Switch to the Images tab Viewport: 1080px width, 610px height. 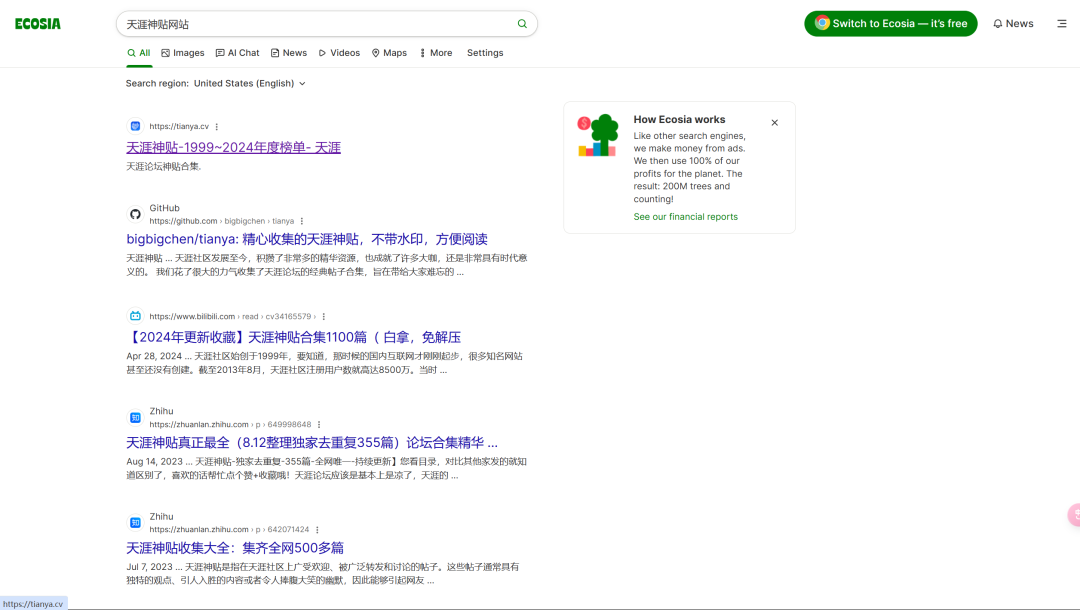(x=183, y=53)
